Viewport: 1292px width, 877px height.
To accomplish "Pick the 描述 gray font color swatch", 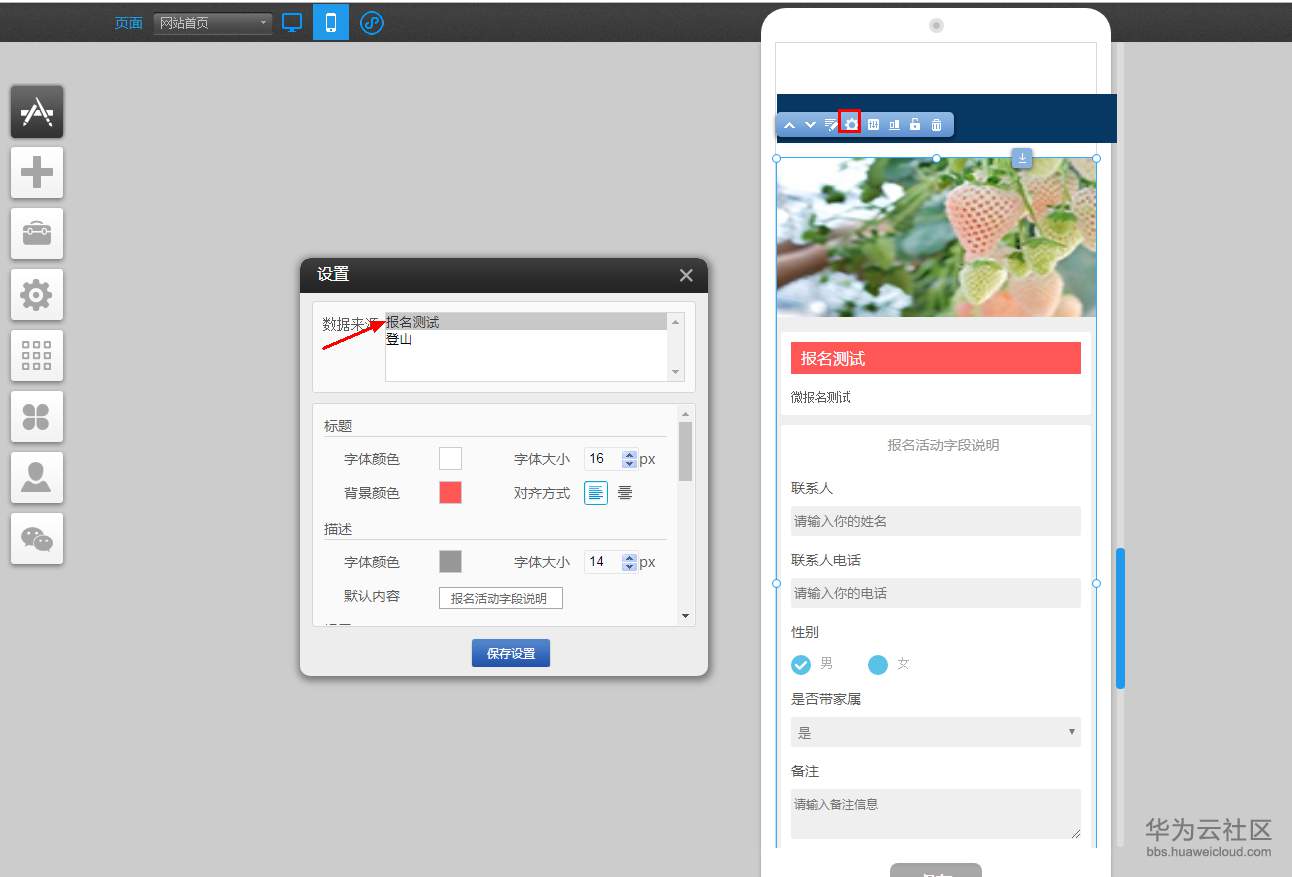I will (450, 561).
